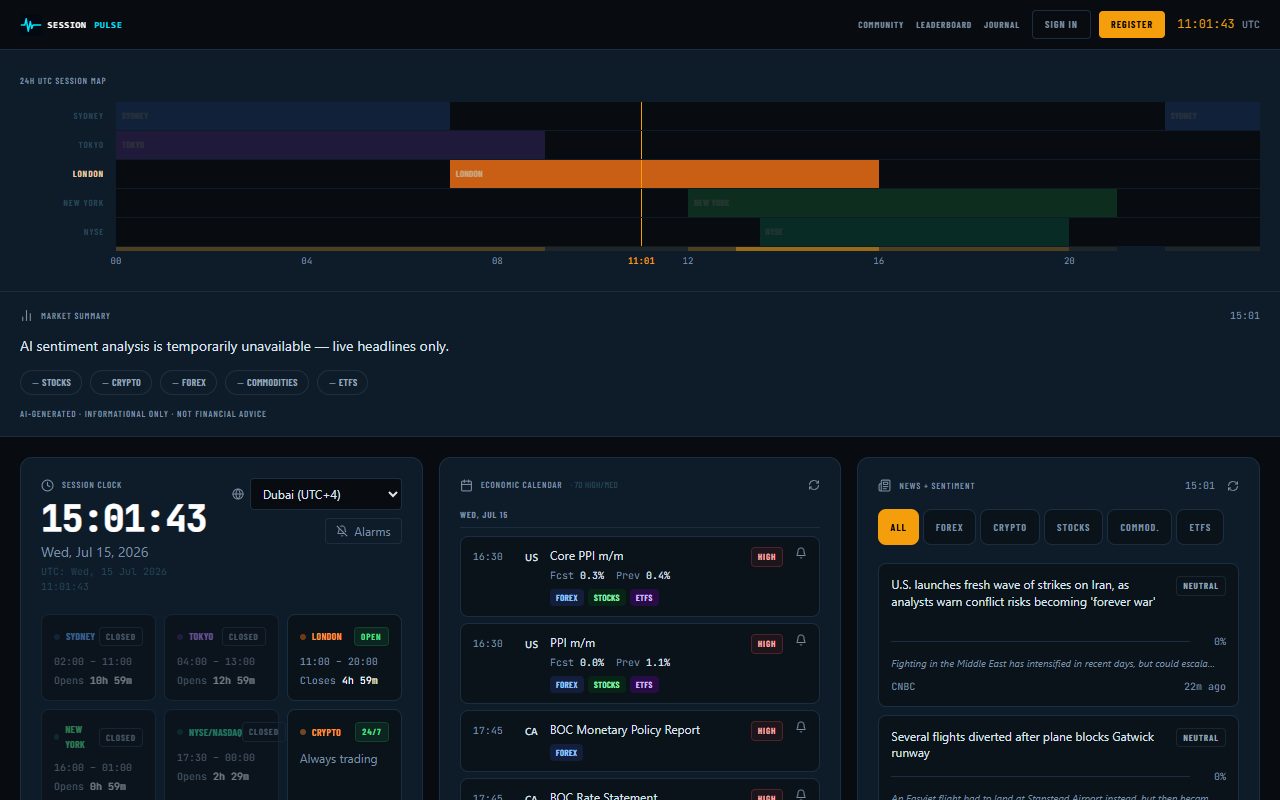Click the Wed, Jul 15, 2026 date
This screenshot has width=1280, height=800.
click(95, 552)
